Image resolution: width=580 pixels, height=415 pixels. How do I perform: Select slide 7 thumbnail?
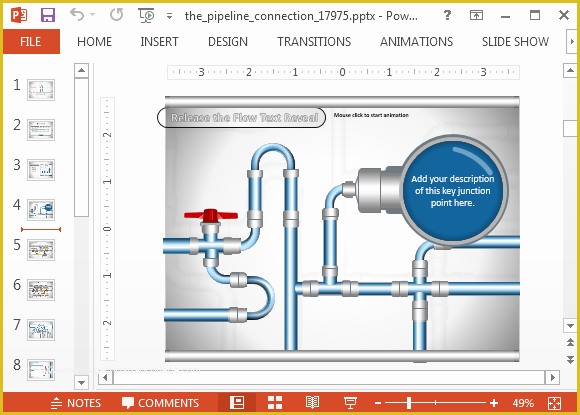(41, 330)
